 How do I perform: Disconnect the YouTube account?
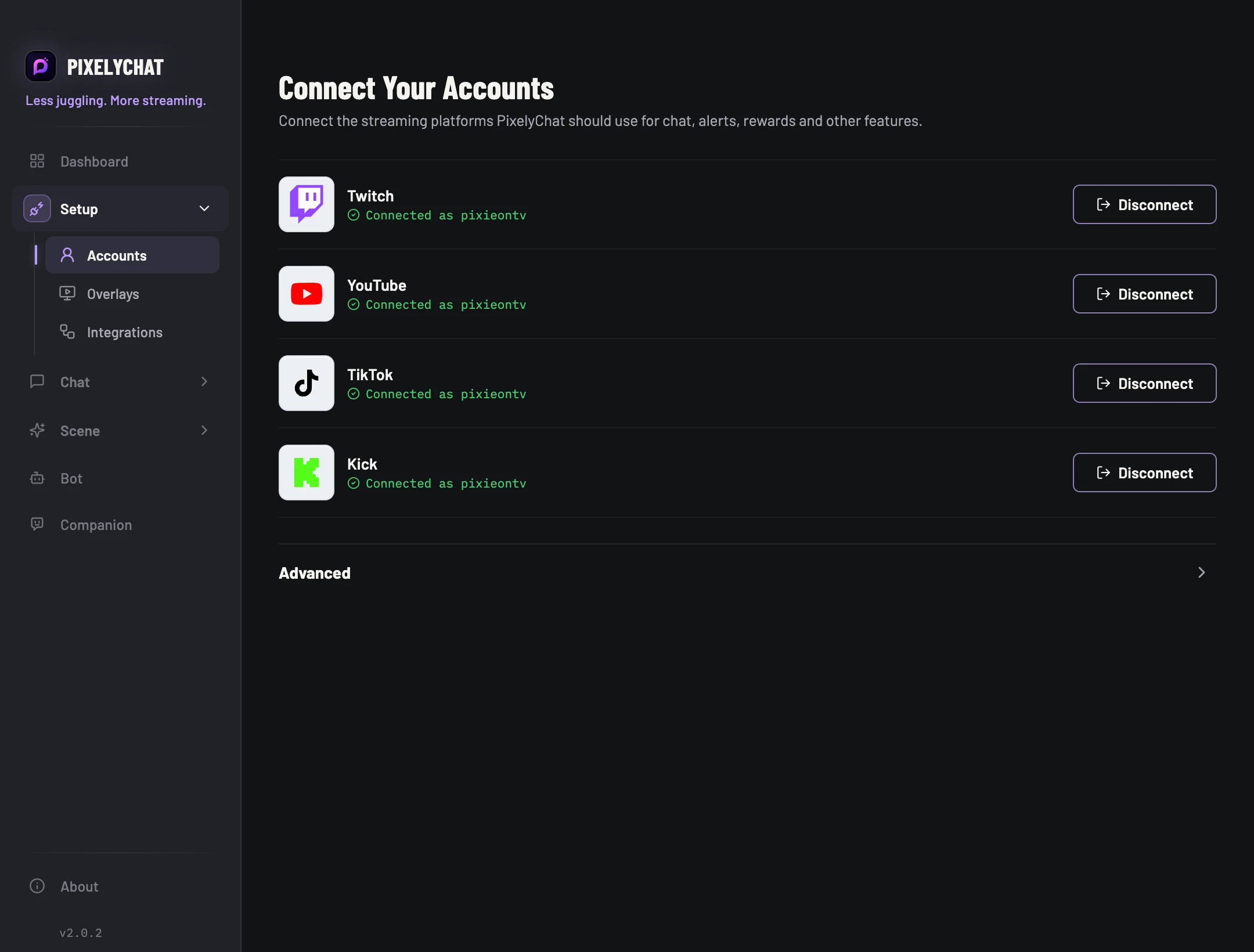[1144, 294]
